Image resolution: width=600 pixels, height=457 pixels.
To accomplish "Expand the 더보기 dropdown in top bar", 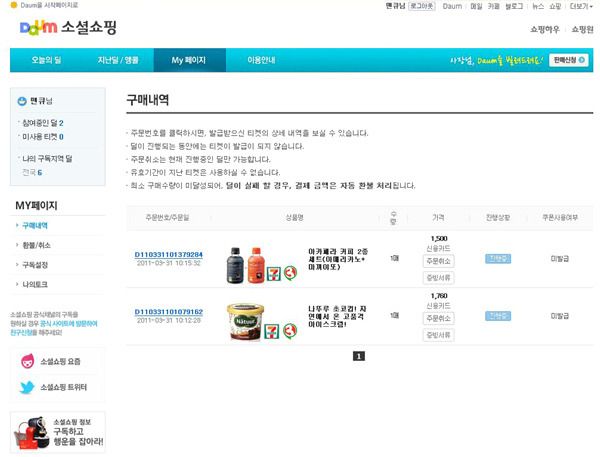I will pyautogui.click(x=581, y=6).
